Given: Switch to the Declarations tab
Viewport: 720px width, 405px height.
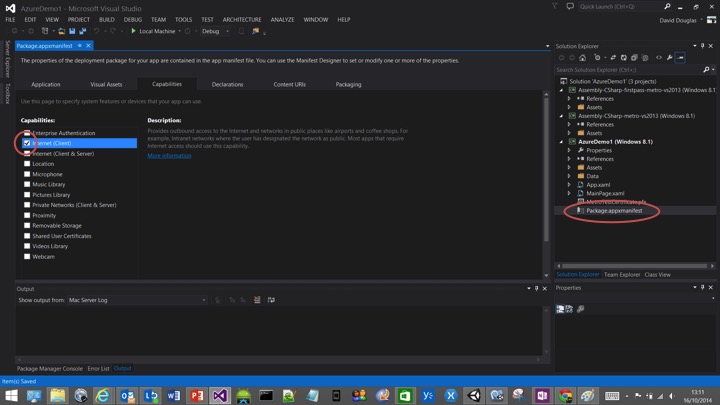Looking at the screenshot, I should [227, 84].
